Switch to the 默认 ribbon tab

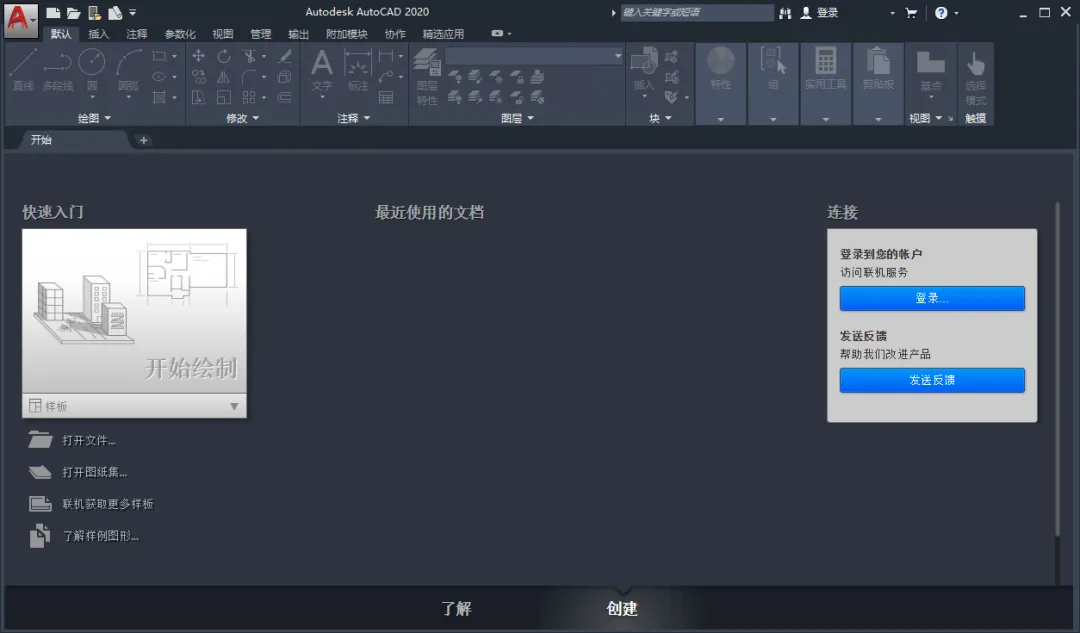(x=61, y=34)
